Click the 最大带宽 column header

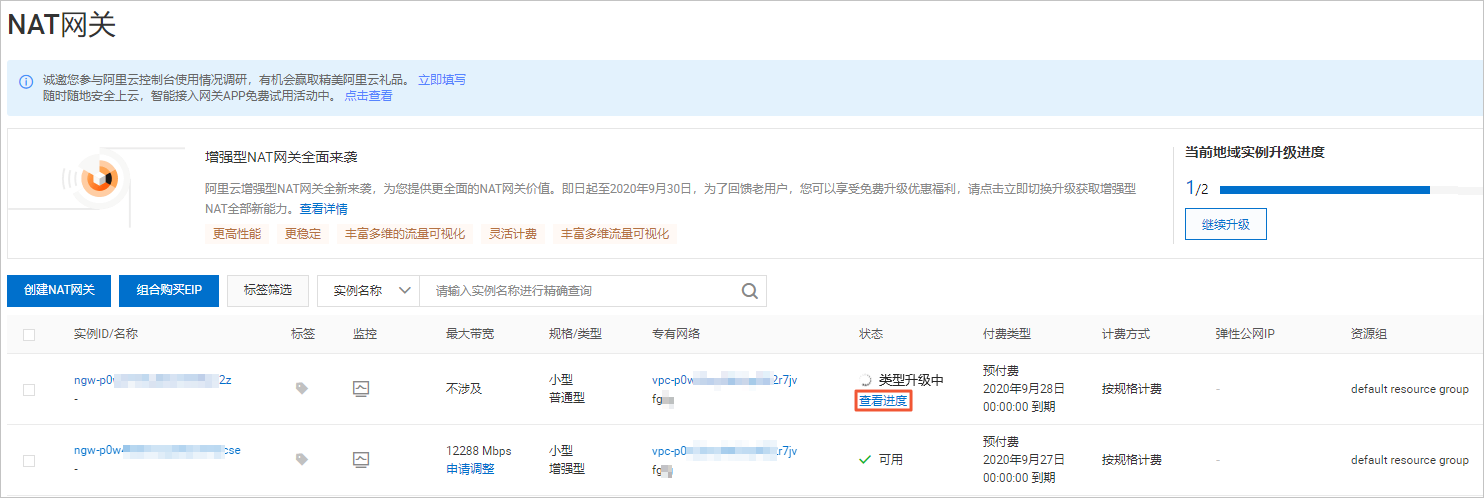click(470, 334)
